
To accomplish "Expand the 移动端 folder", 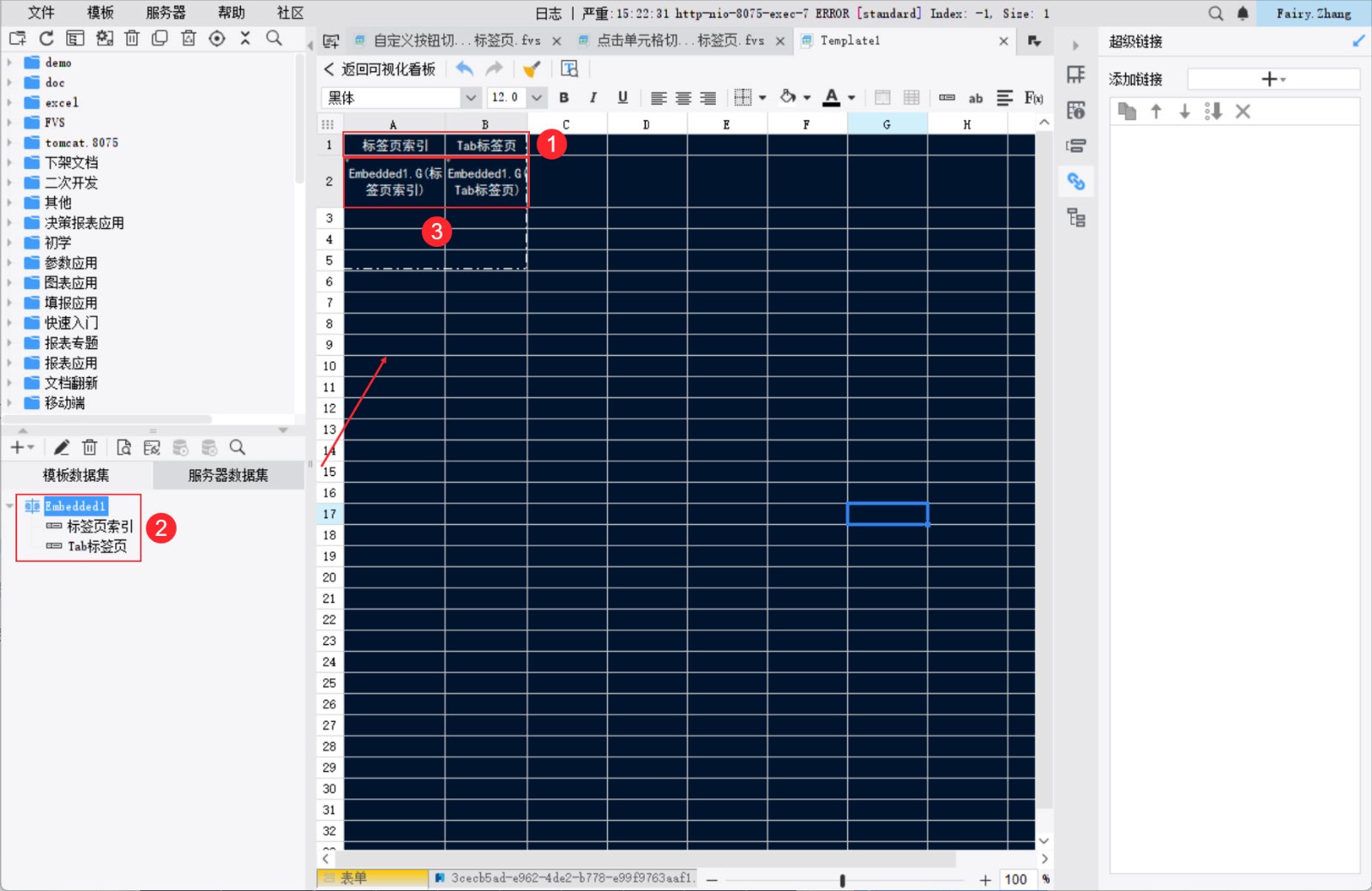I will click(x=9, y=403).
